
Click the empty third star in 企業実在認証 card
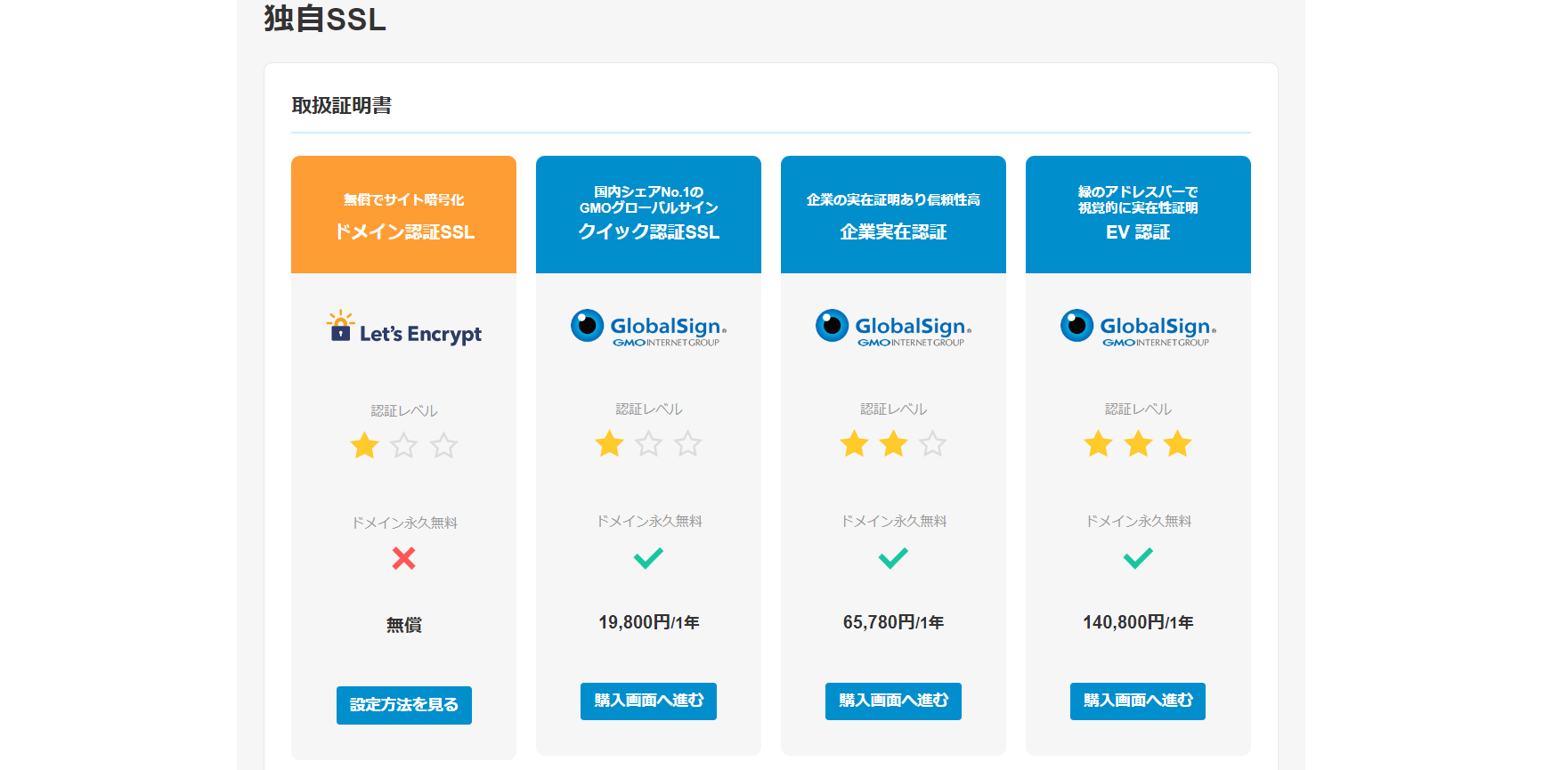(932, 443)
